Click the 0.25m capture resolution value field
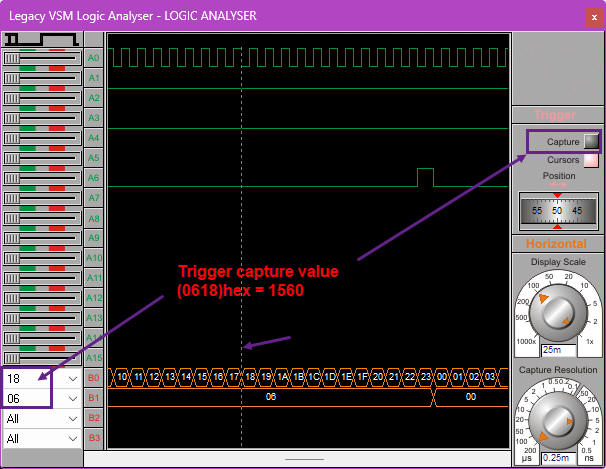 558,458
